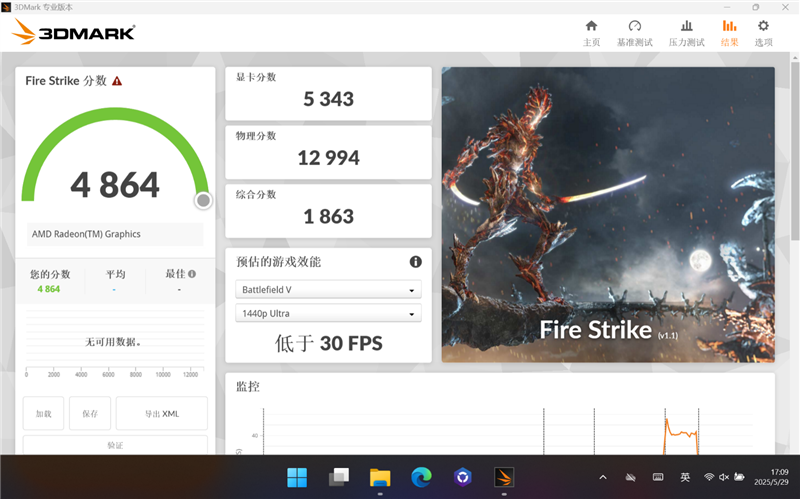Open the Windows Start menu

pyautogui.click(x=297, y=478)
